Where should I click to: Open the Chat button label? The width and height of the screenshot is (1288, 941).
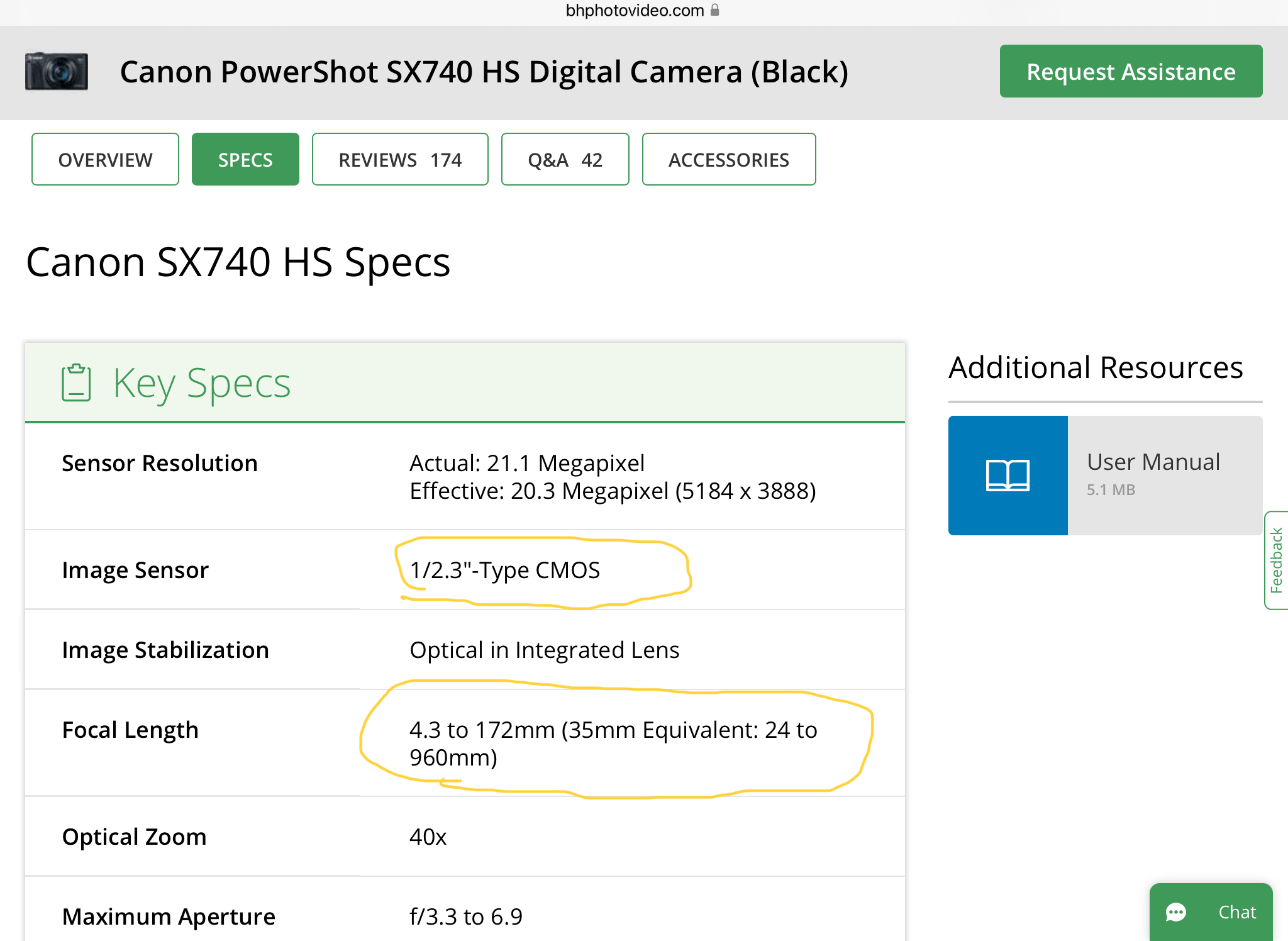[1236, 912]
